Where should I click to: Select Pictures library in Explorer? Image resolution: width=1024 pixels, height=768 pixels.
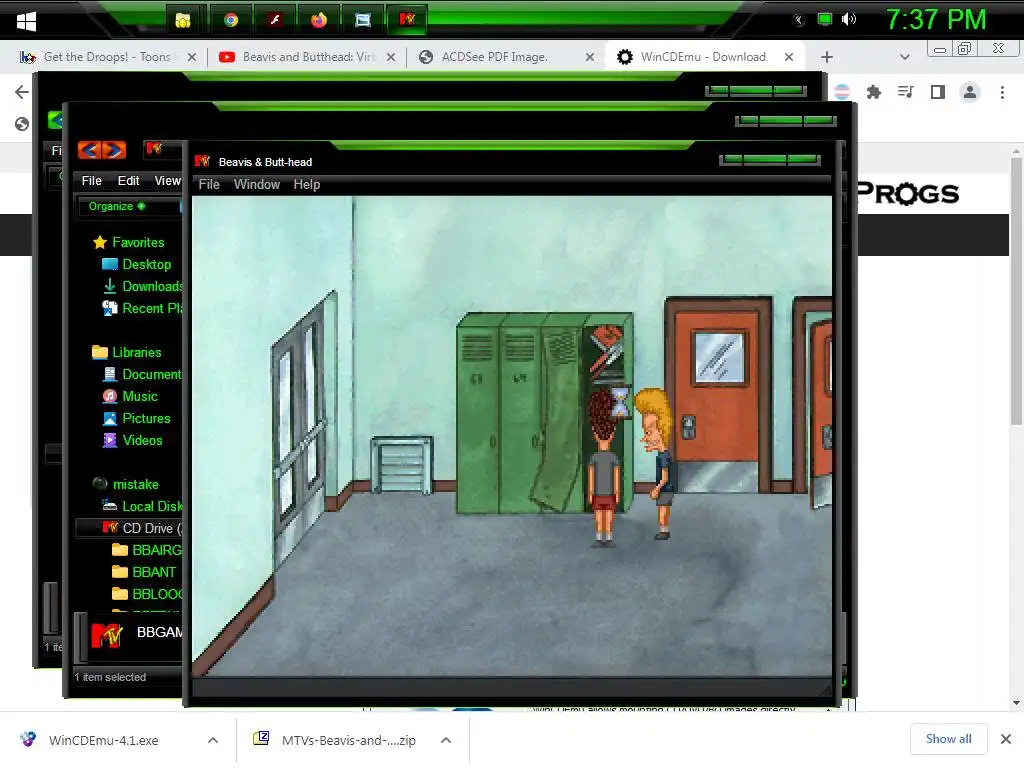tap(137, 418)
